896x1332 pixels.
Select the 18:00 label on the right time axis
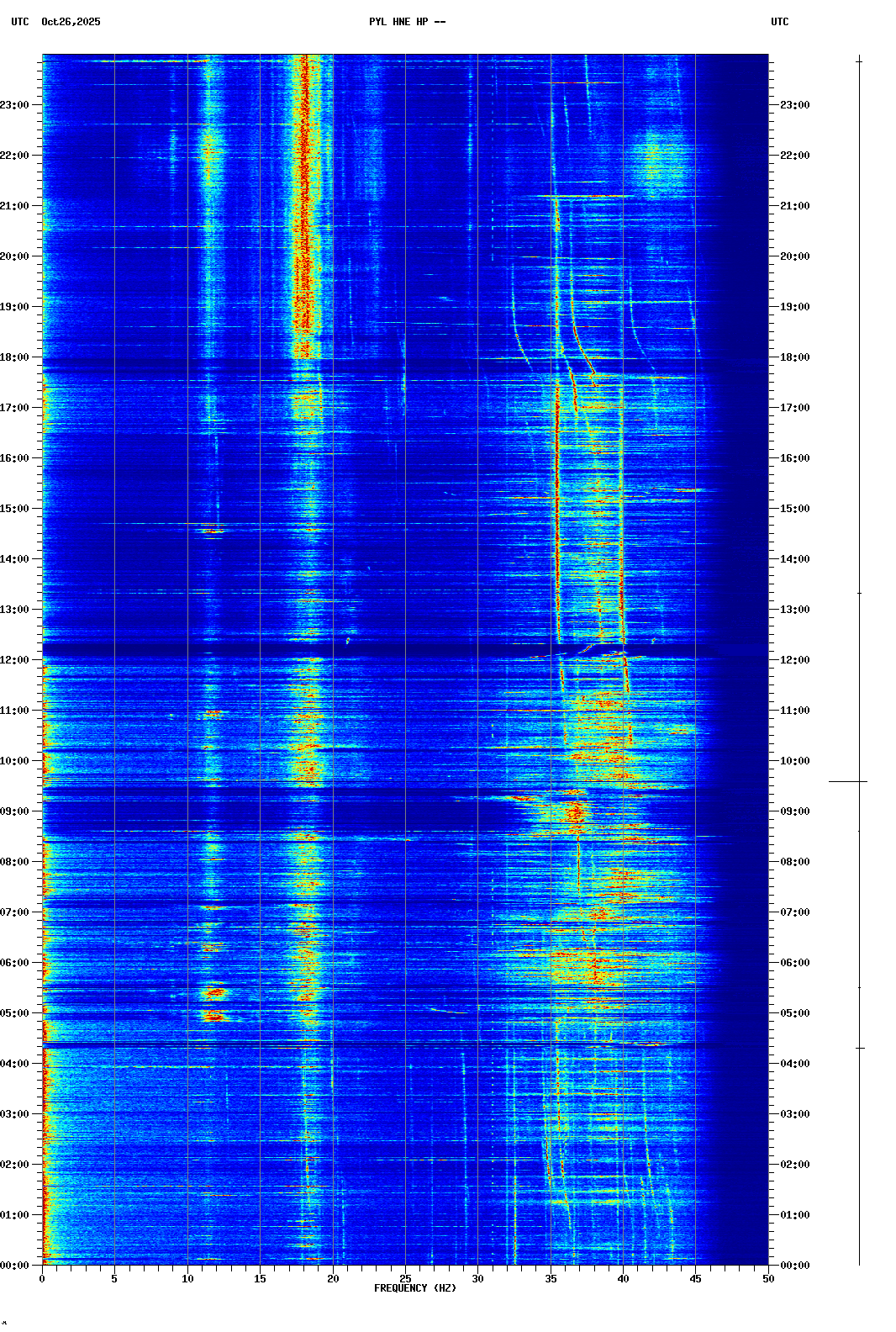coord(794,357)
